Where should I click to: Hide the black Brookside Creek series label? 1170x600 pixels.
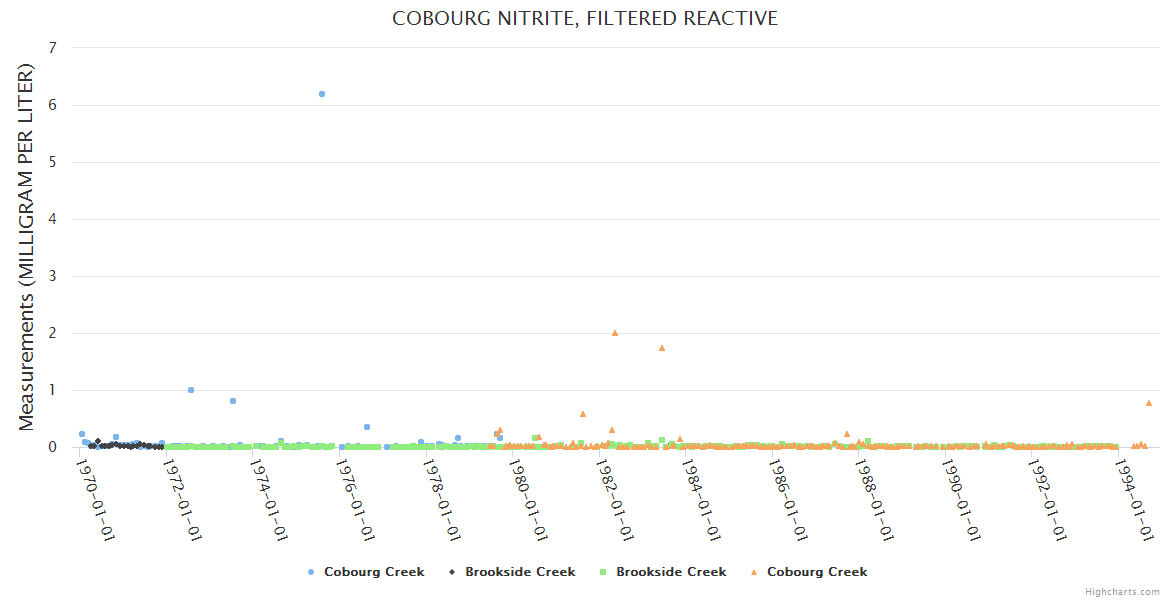520,572
